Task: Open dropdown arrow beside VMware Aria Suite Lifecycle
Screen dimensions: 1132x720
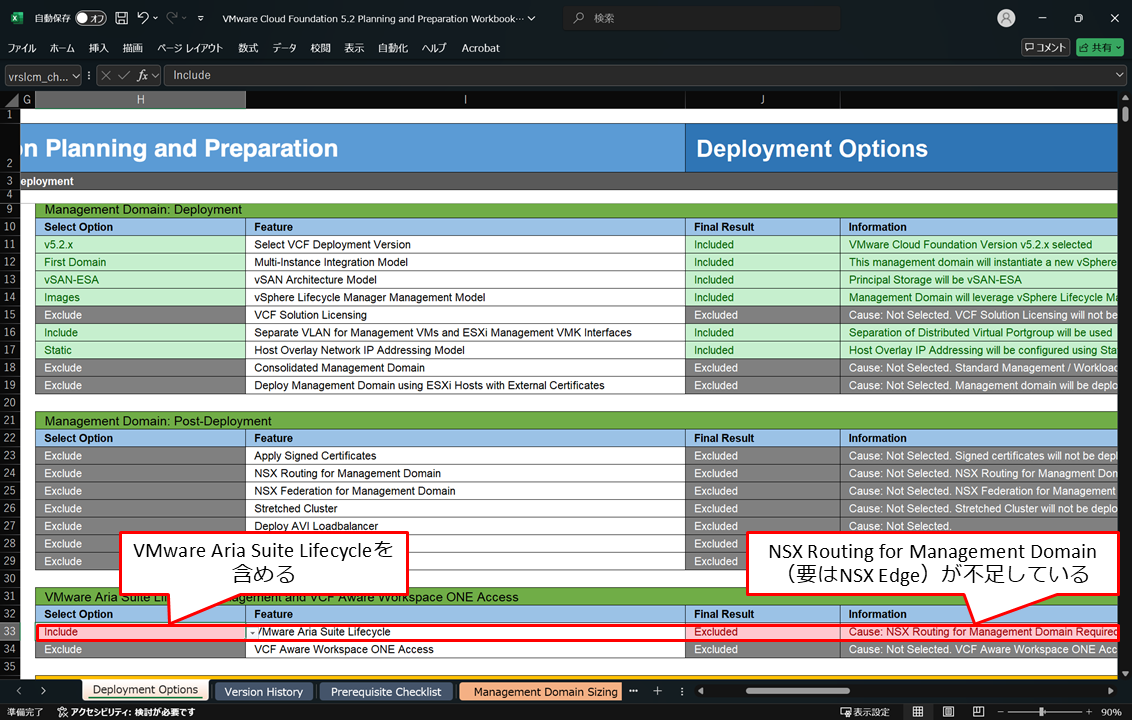Action: pyautogui.click(x=252, y=633)
